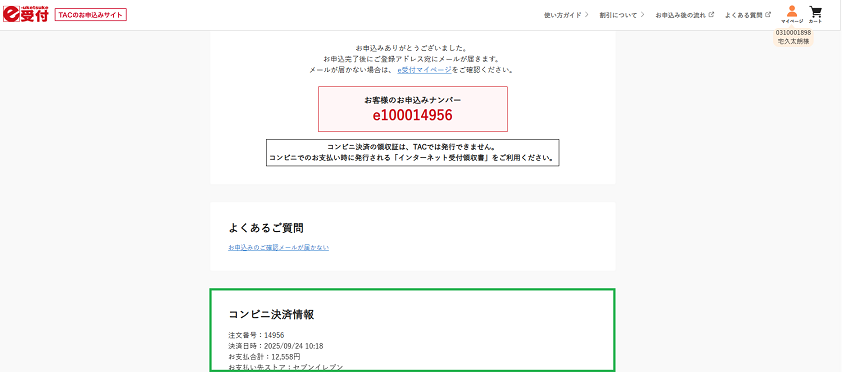The height and width of the screenshot is (372, 842).
Task: Follow the e受付マイページ link
Action: pos(424,70)
